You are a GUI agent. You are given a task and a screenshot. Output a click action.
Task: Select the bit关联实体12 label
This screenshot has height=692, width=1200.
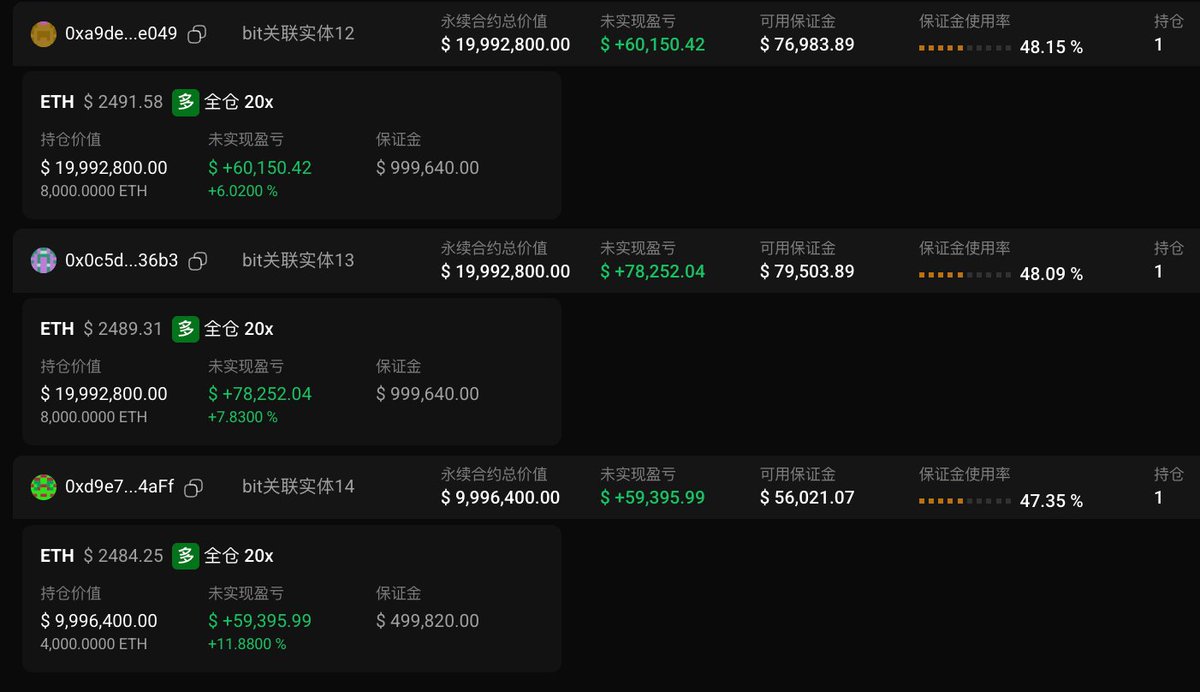298,34
